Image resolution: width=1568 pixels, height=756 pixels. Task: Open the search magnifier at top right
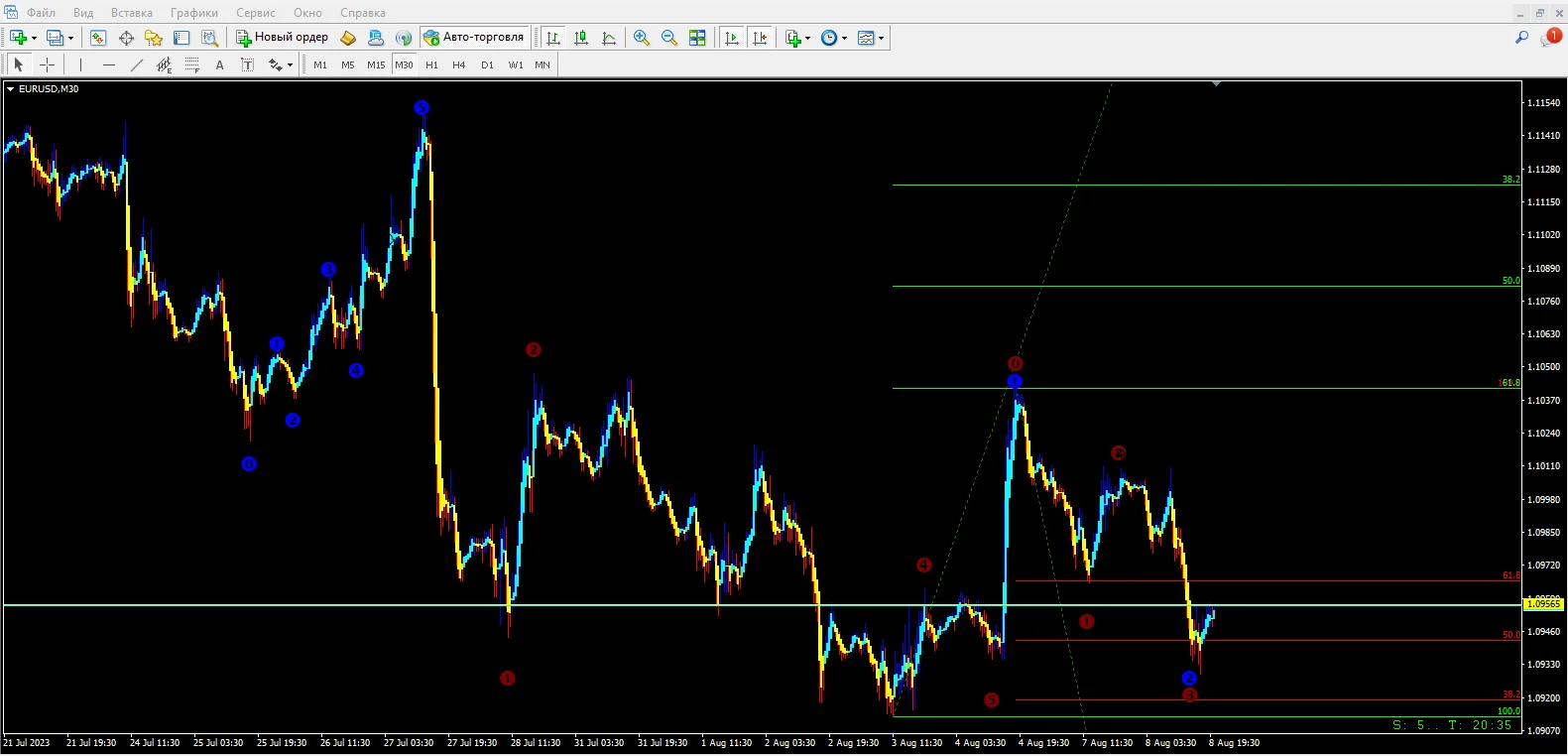(1522, 38)
